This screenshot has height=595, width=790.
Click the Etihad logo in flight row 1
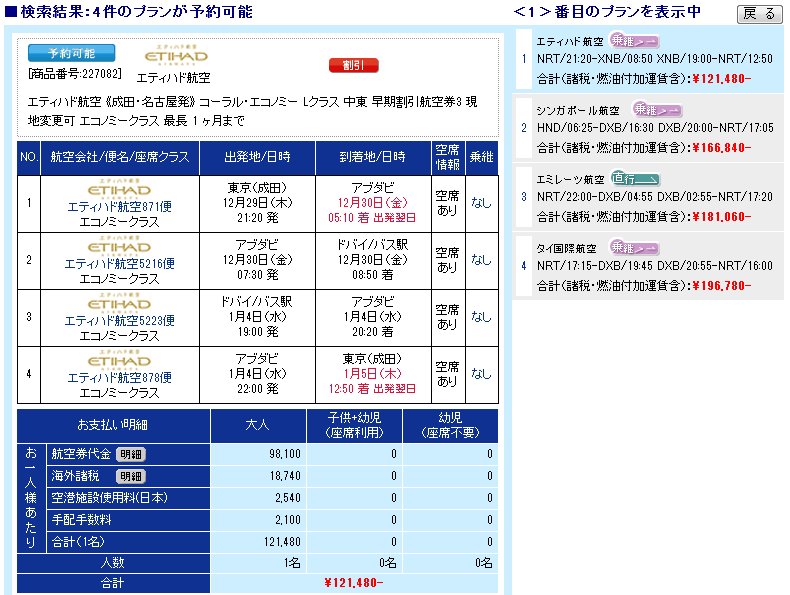point(119,187)
